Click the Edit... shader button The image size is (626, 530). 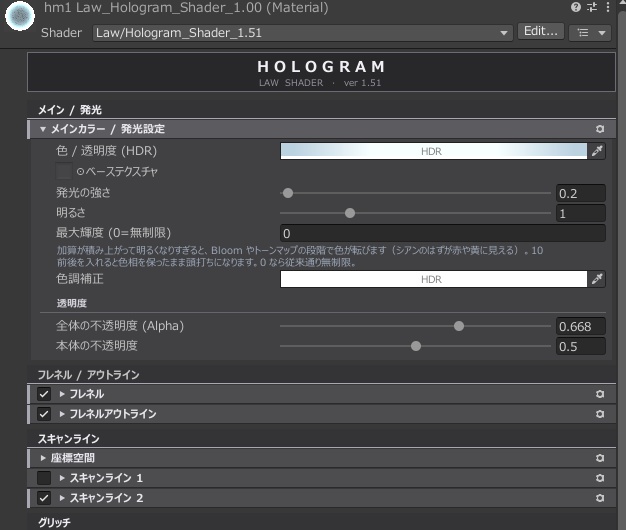[541, 31]
